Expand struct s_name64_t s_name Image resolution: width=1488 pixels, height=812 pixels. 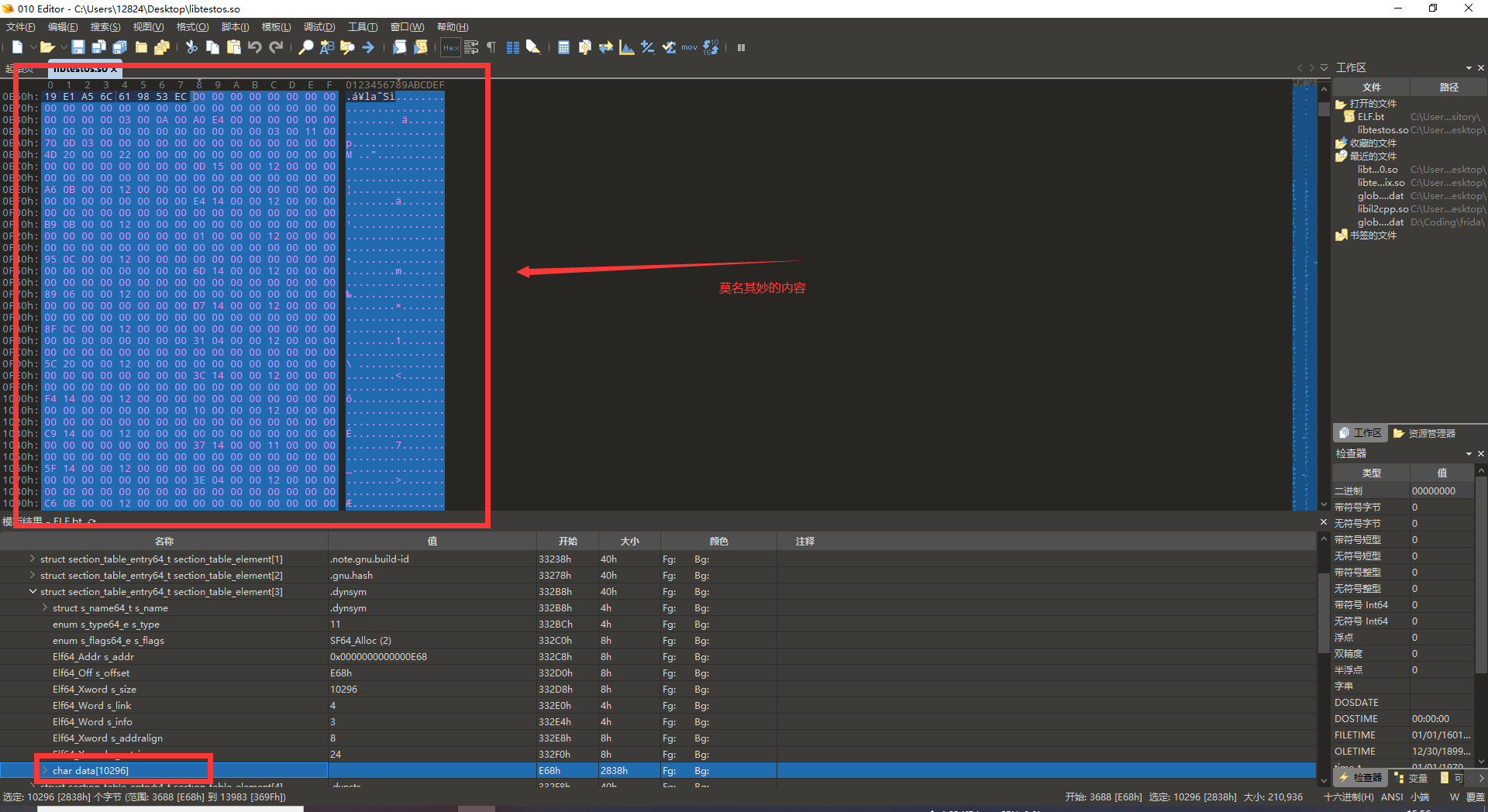[x=45, y=607]
